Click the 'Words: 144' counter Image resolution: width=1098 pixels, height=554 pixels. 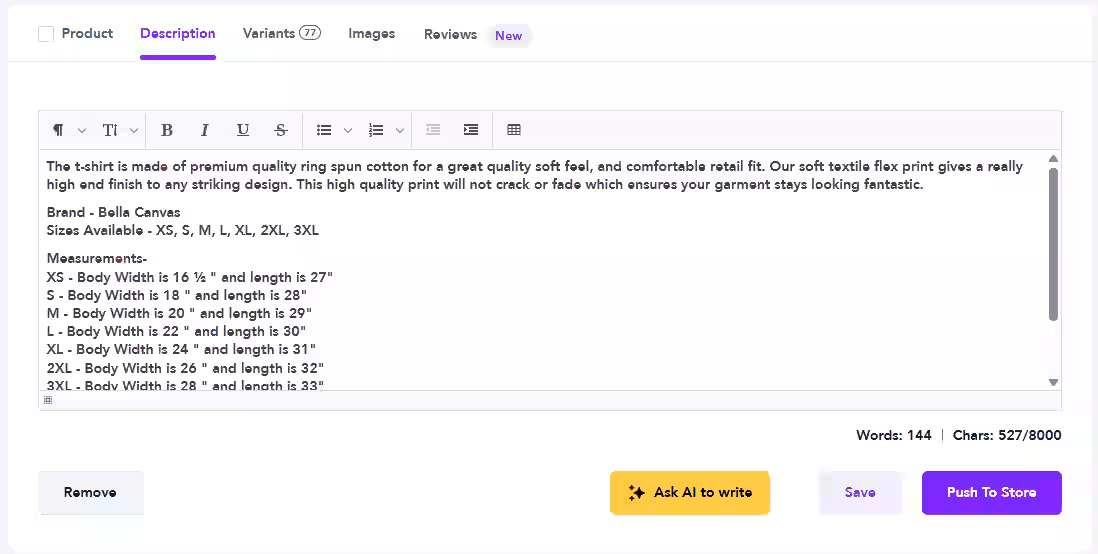[894, 435]
